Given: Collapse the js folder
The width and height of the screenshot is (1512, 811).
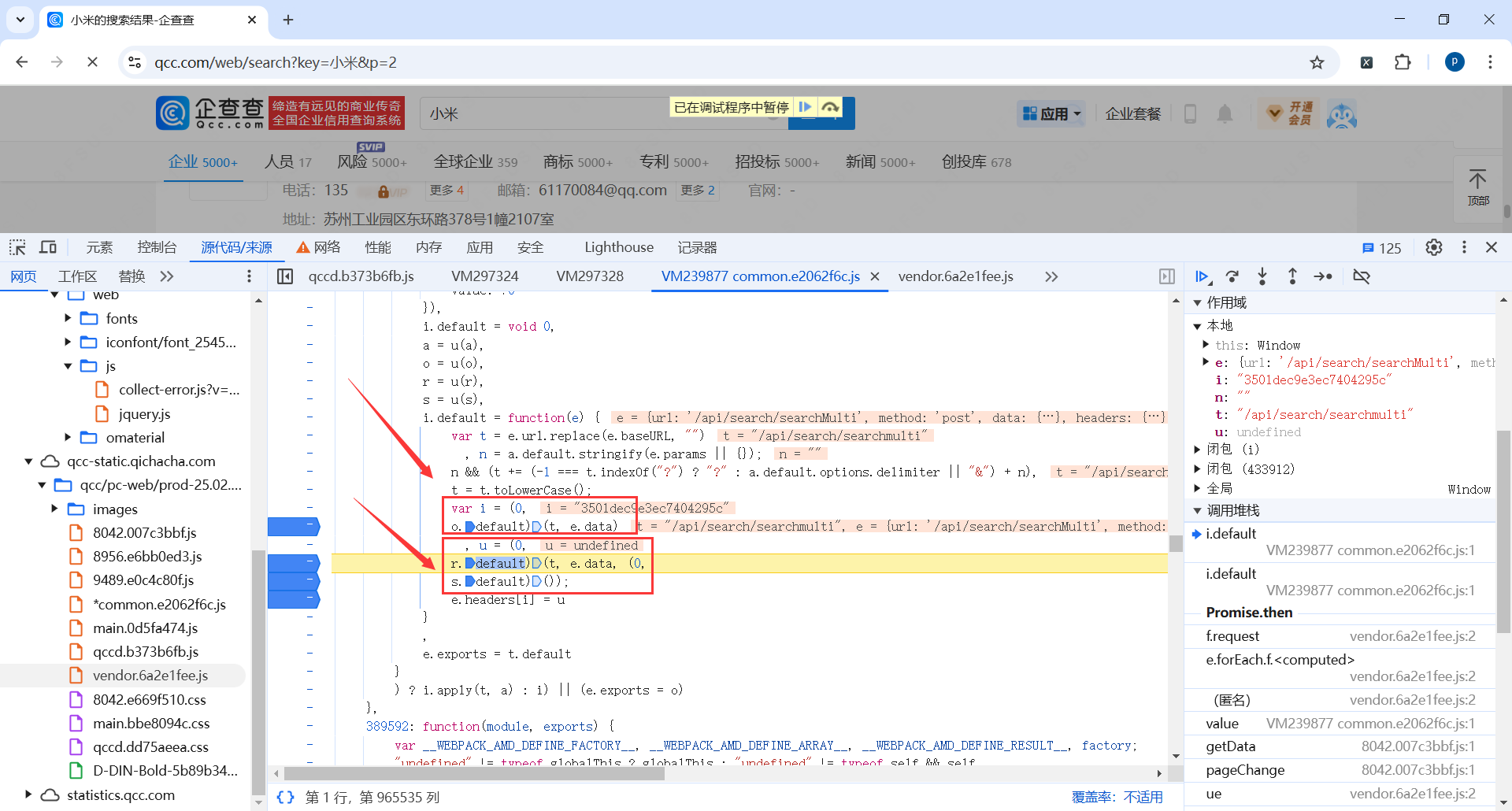Looking at the screenshot, I should [68, 366].
